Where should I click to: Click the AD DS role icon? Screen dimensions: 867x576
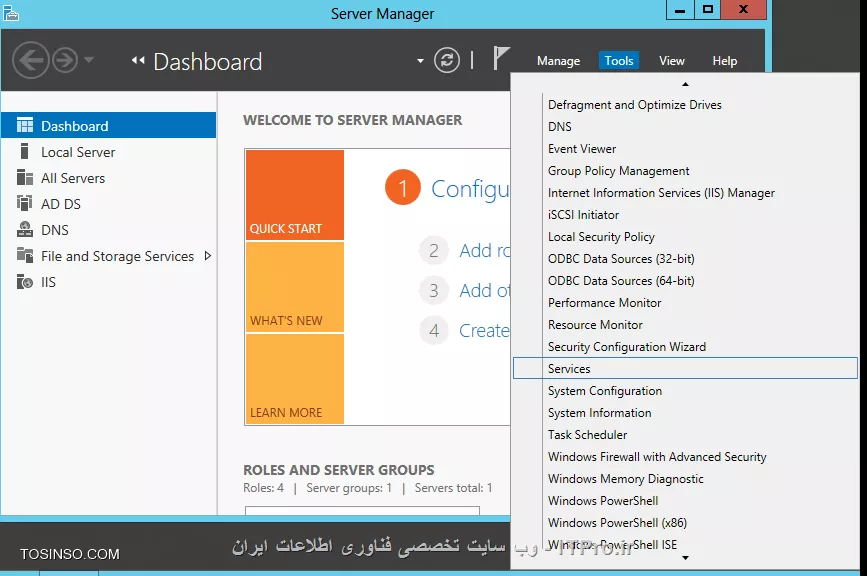tap(25, 203)
